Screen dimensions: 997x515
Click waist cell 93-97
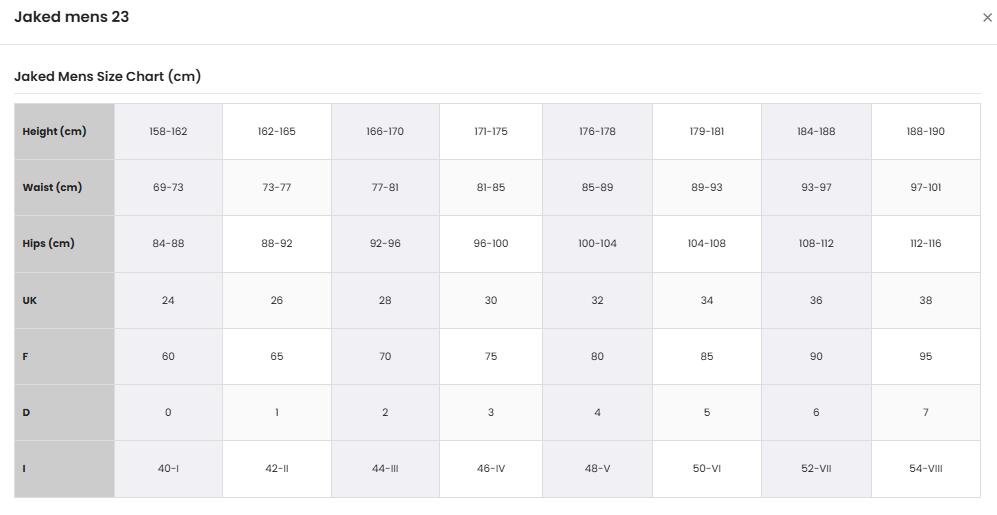(816, 188)
